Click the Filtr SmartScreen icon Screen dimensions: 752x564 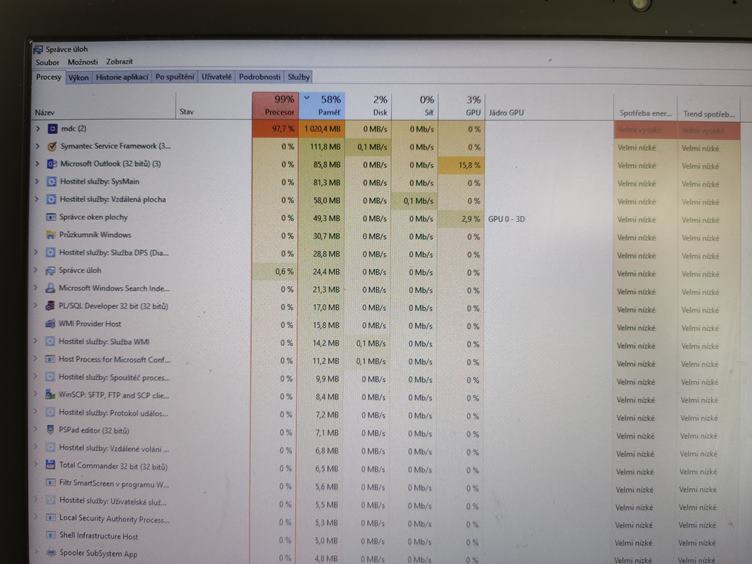(50, 482)
